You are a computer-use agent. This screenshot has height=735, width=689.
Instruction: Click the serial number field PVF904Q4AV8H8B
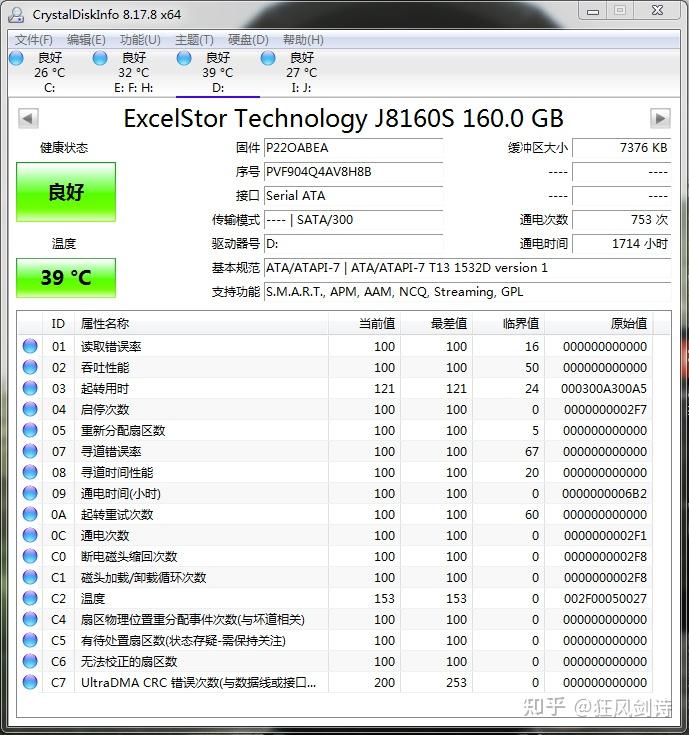353,172
